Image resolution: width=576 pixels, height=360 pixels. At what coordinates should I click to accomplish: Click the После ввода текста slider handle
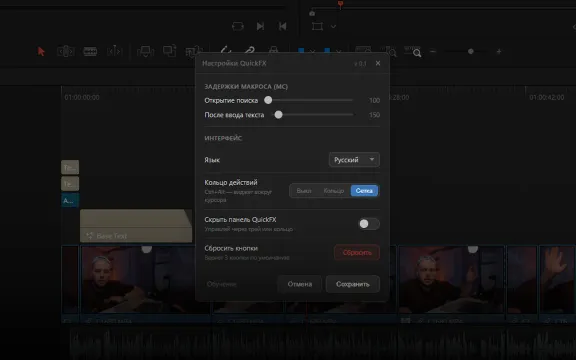[278, 115]
